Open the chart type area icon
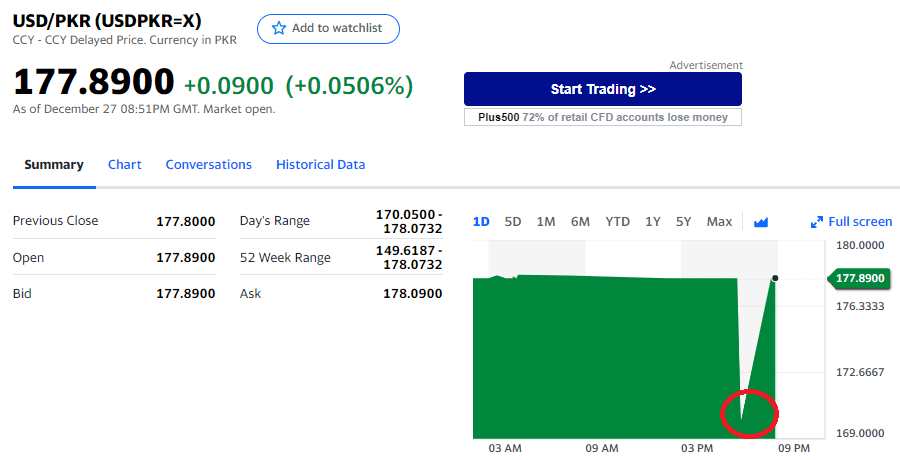This screenshot has height=460, width=900. pos(761,222)
